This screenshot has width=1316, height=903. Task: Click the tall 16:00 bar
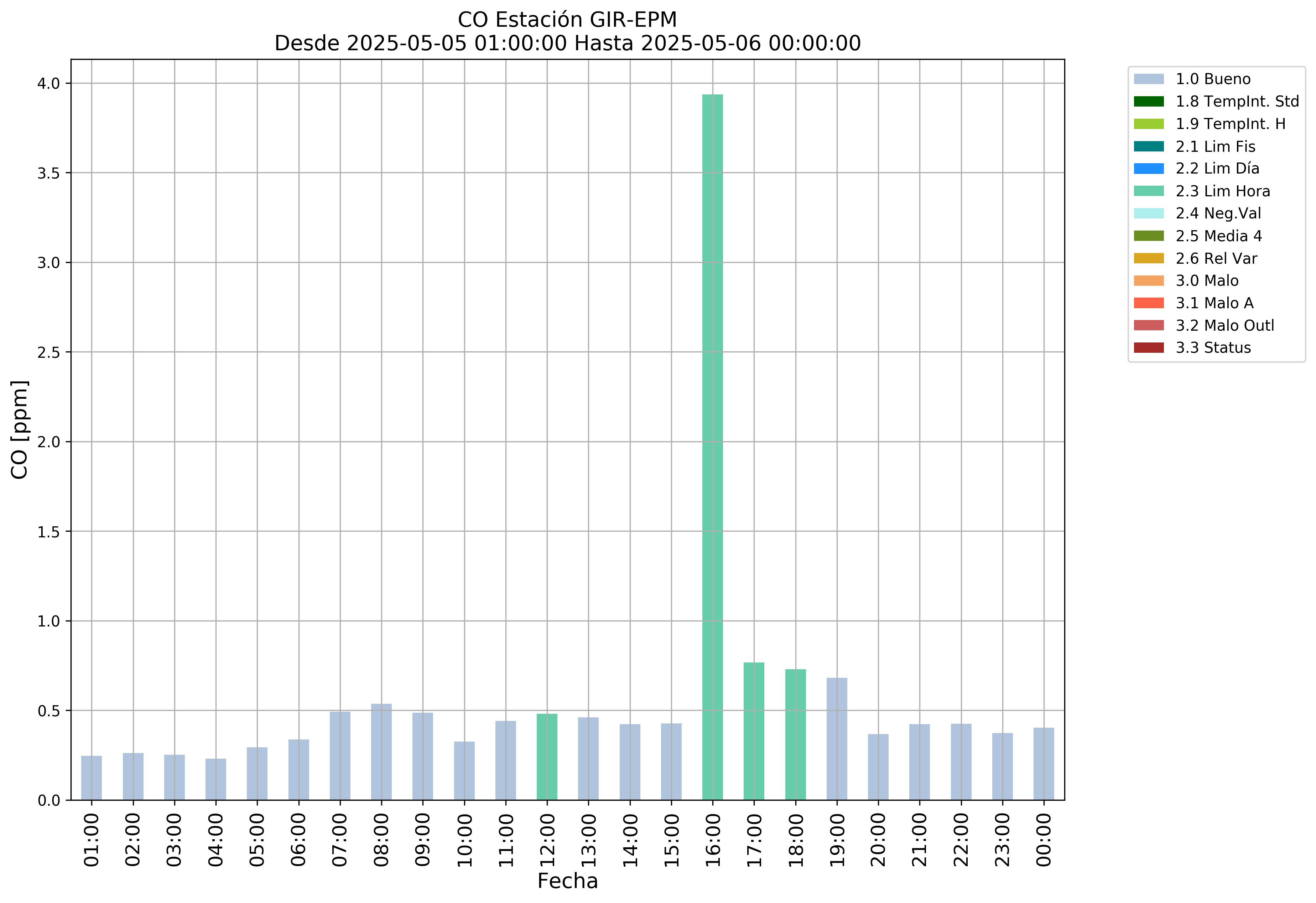tap(712, 447)
